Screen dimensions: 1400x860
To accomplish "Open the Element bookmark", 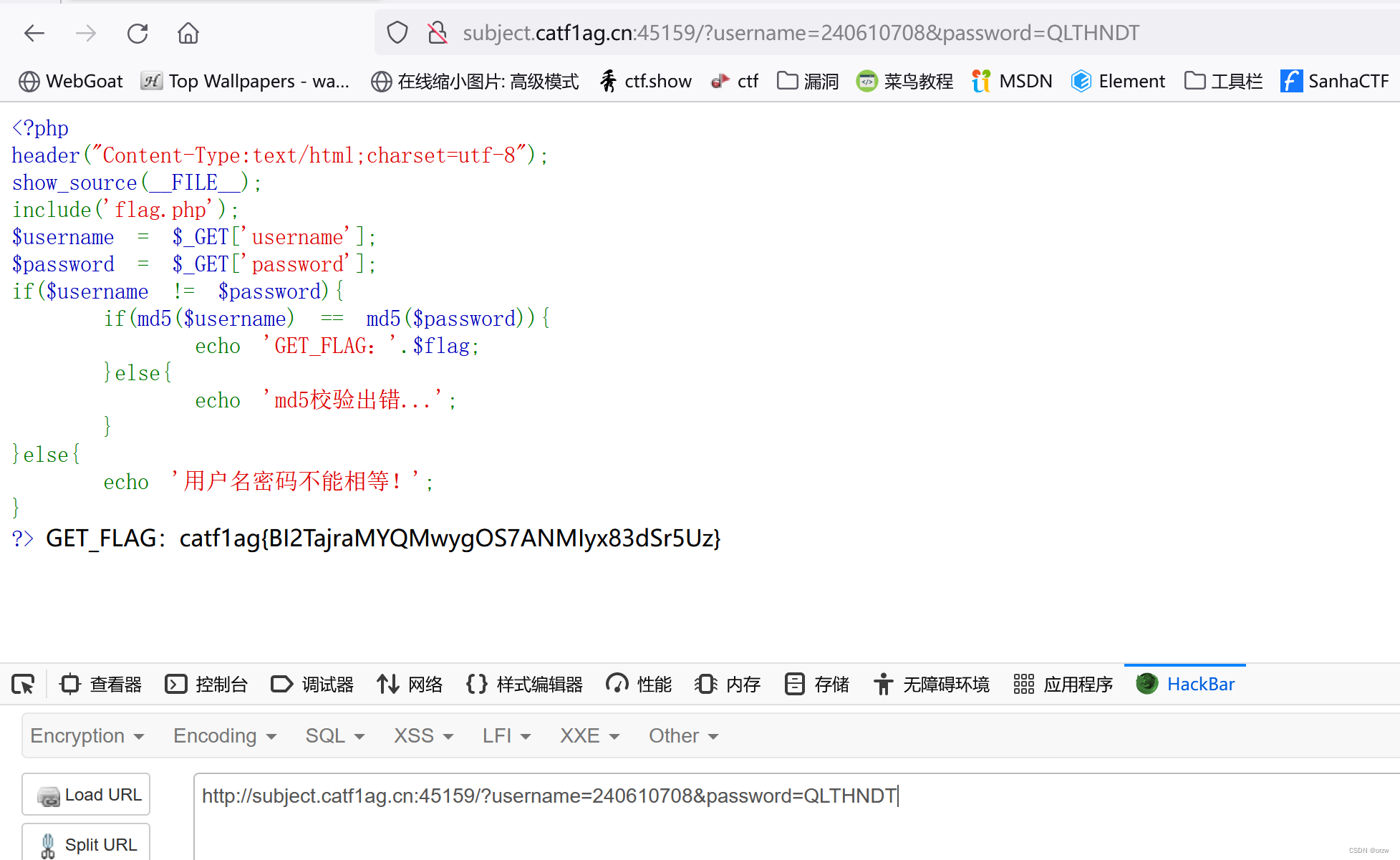I will coord(1118,81).
